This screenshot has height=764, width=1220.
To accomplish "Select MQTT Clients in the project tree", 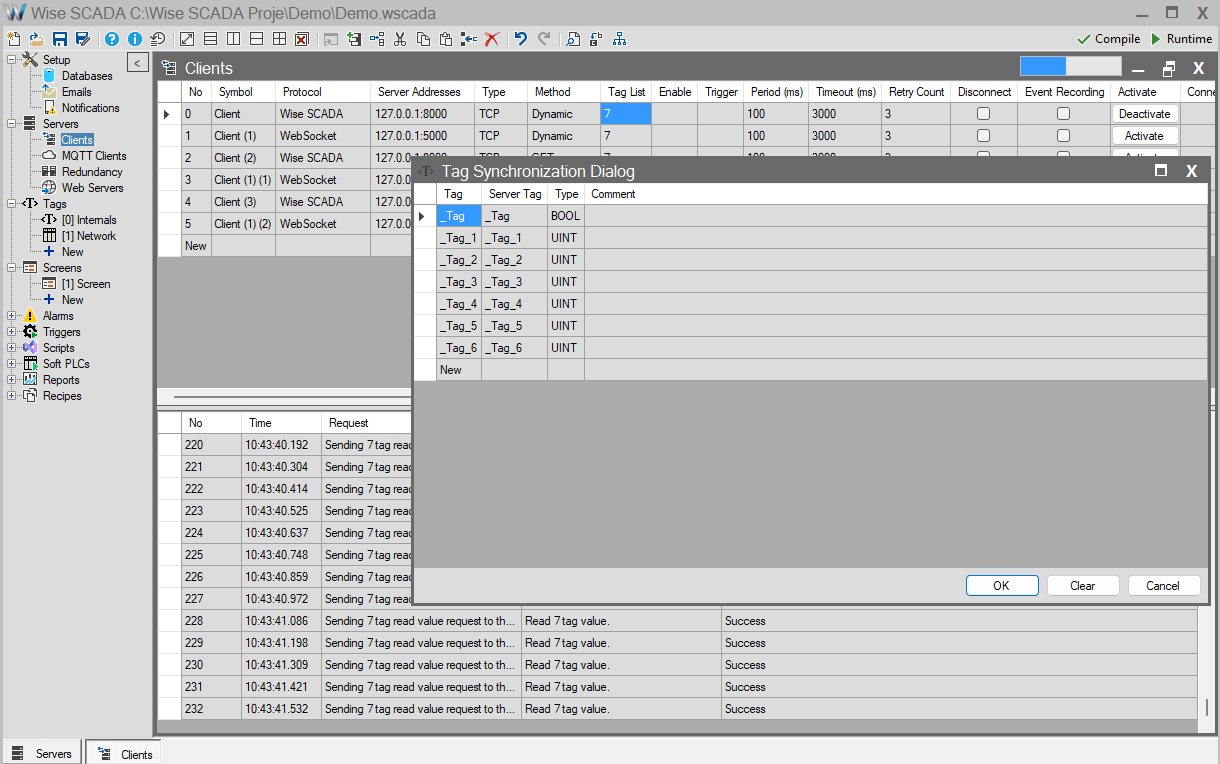I will click(x=93, y=156).
